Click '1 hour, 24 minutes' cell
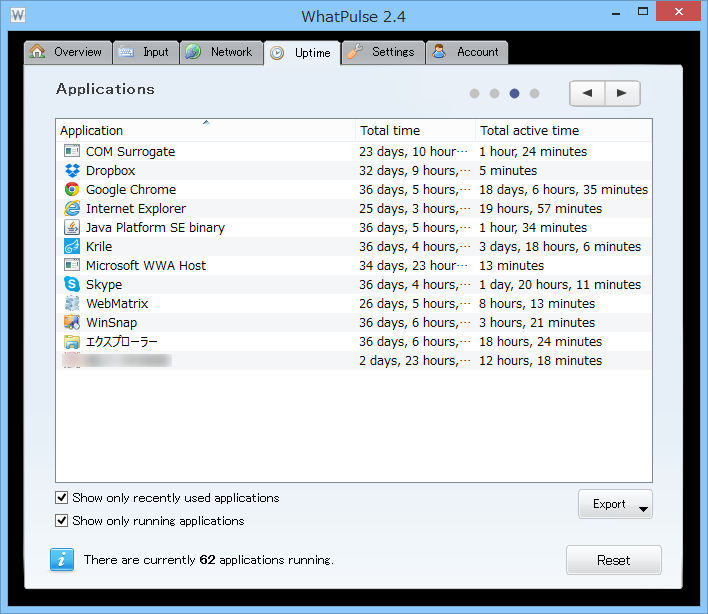Screen dimensions: 708x614 pos(533,152)
